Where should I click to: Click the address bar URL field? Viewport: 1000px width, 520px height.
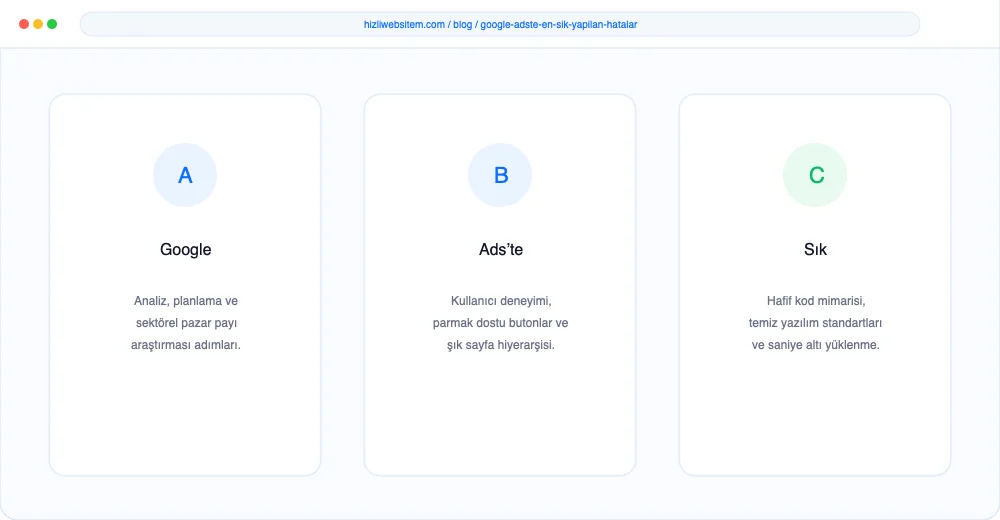500,24
